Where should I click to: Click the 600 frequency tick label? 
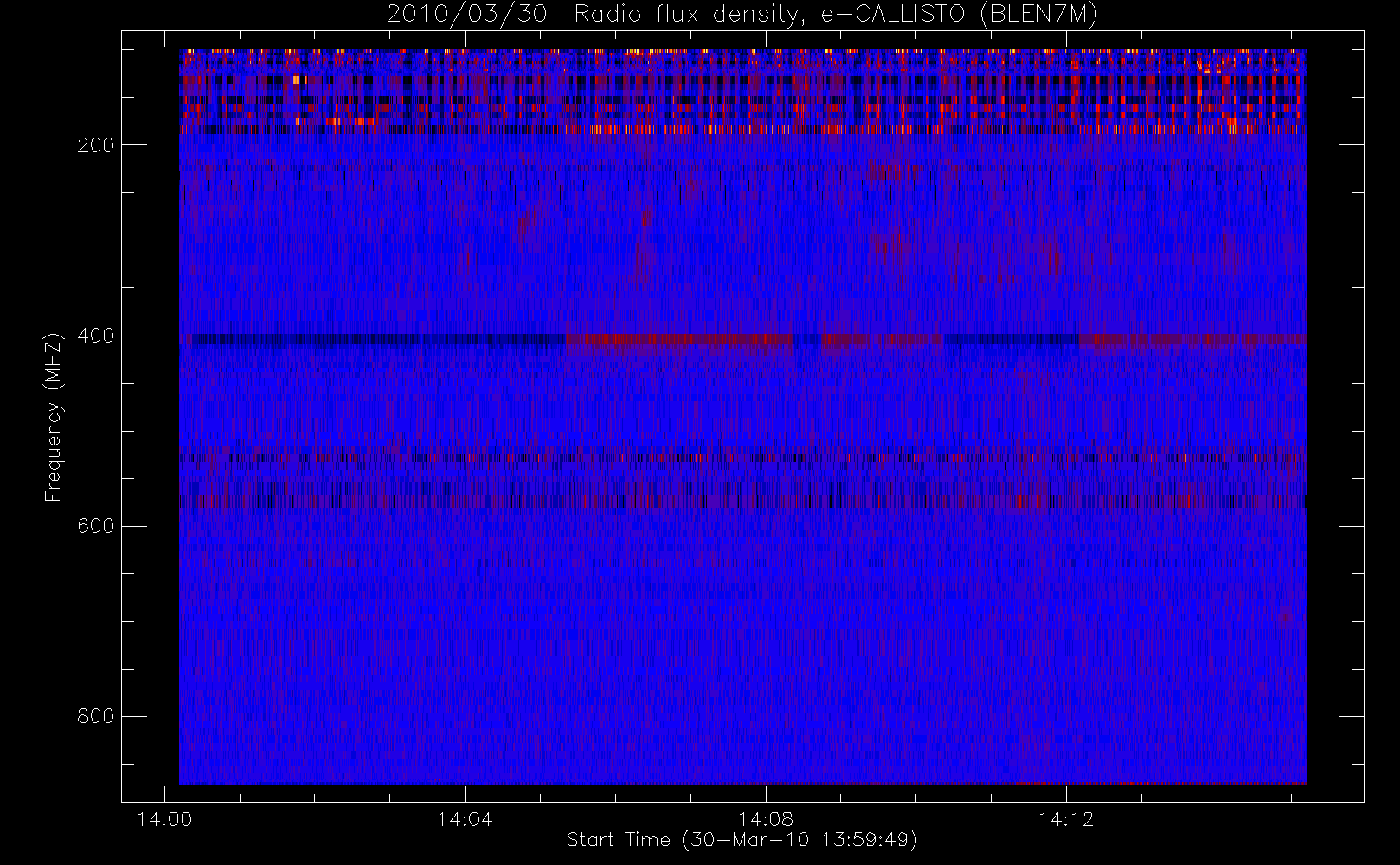tap(96, 526)
